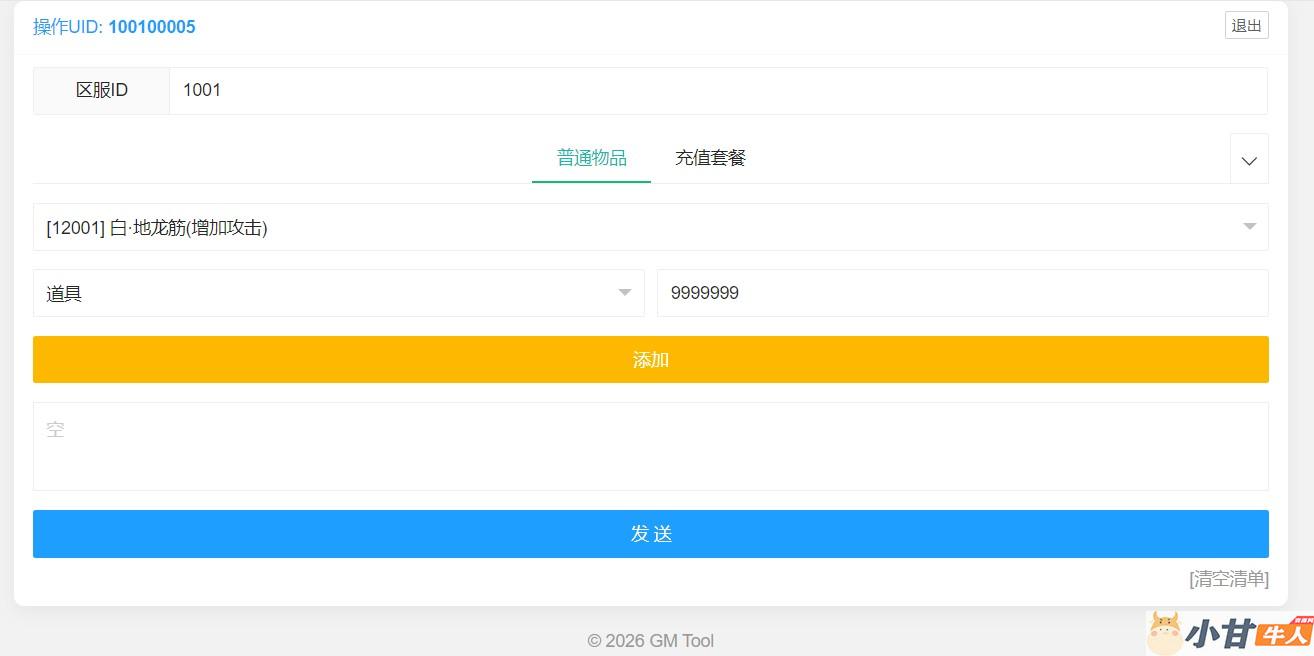
Task: Click the UID number 100100005
Action: (152, 27)
